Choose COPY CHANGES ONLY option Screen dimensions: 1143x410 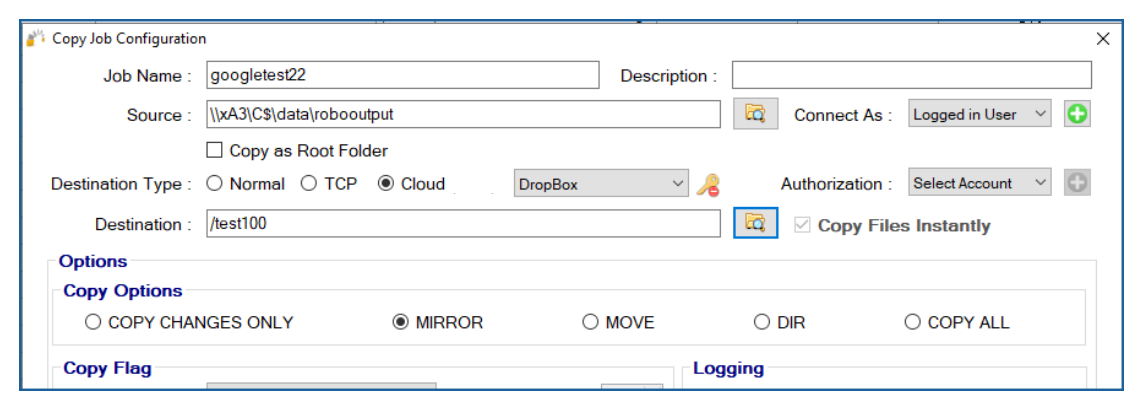pos(93,322)
